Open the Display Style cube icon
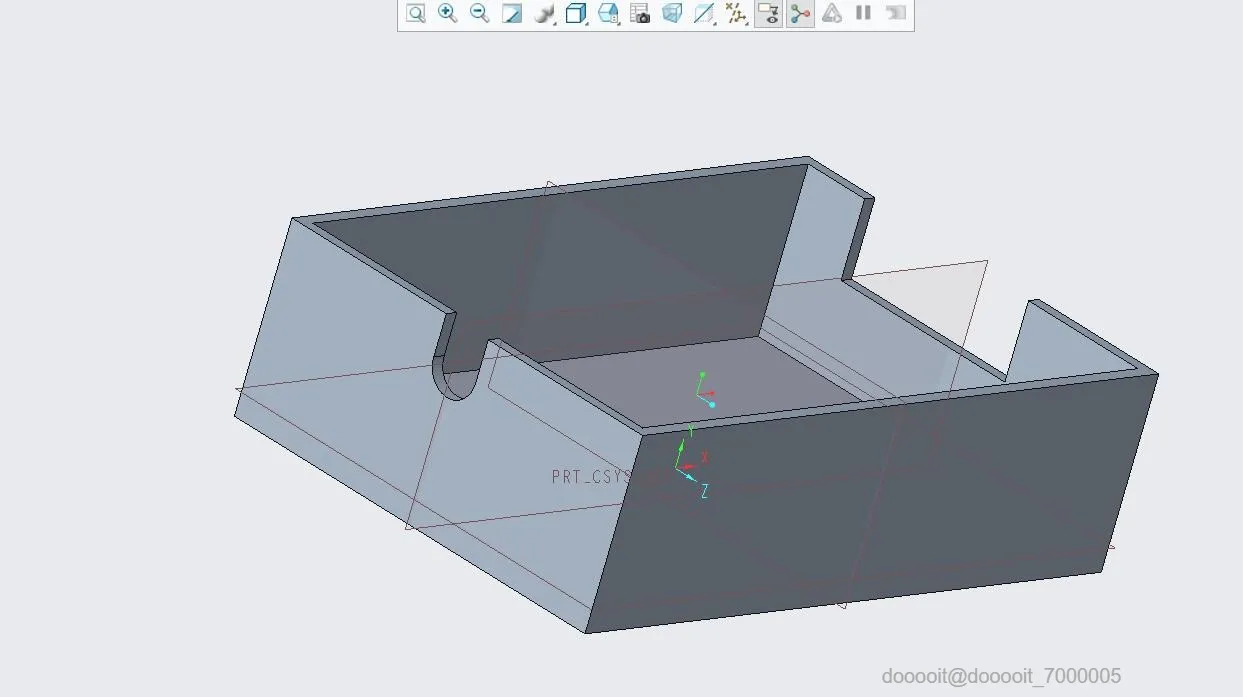Screen dimensions: 1243x697 click(x=576, y=14)
